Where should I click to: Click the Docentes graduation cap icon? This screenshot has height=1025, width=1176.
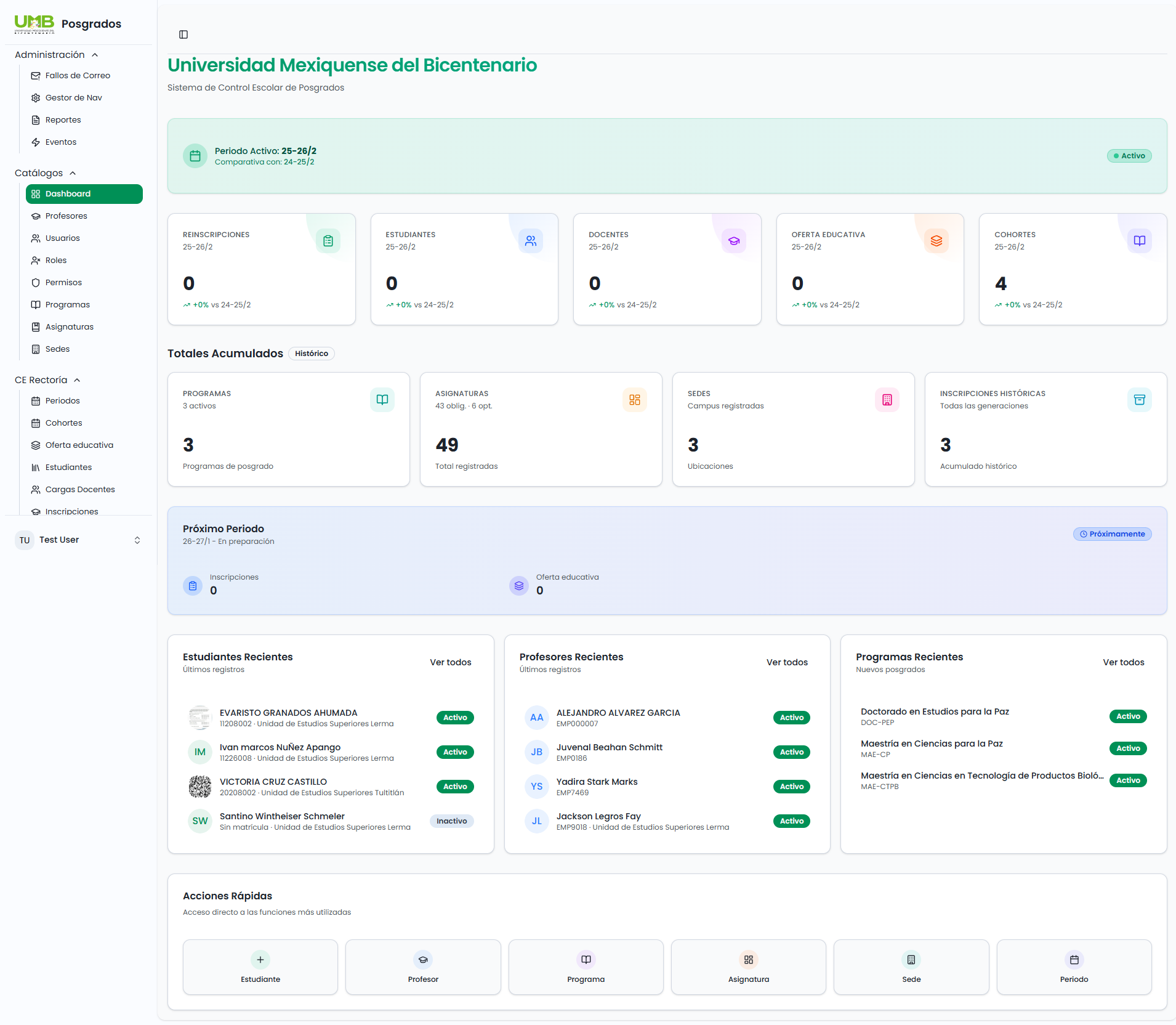click(x=734, y=241)
